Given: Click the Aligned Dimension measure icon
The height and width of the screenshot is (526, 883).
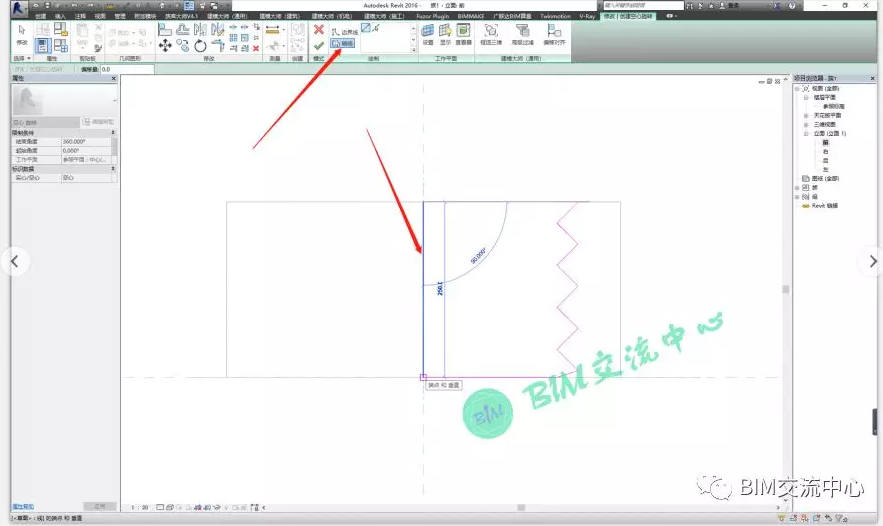Looking at the screenshot, I should point(273,30).
